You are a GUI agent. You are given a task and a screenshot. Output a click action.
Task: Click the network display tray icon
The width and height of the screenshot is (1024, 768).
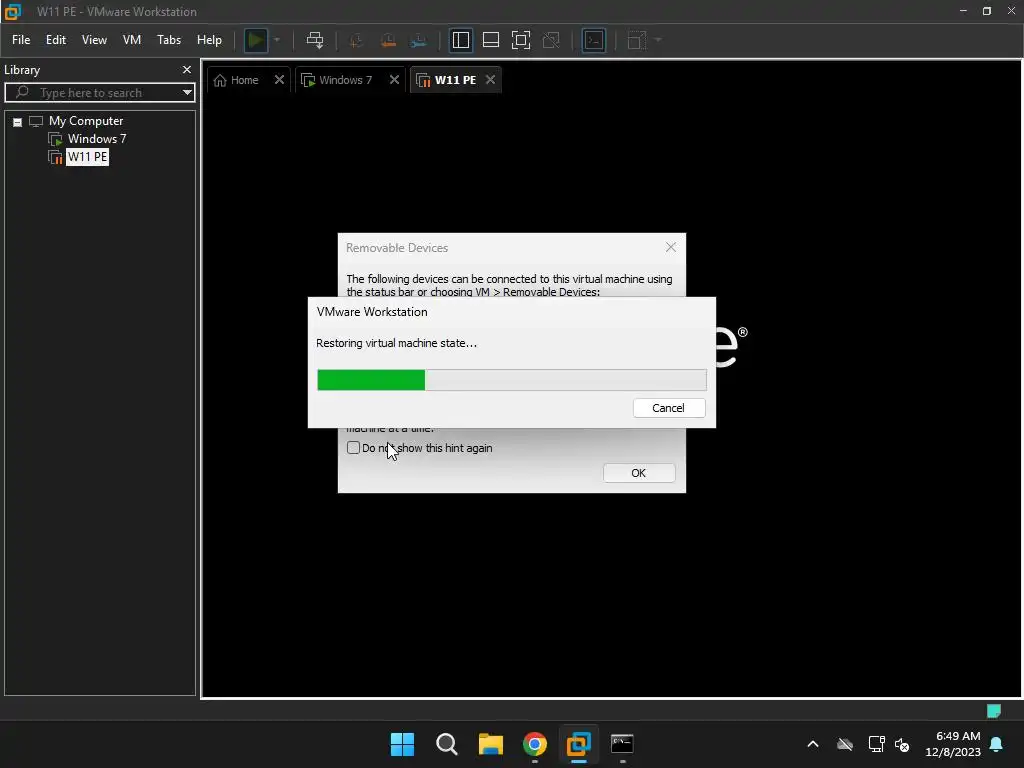point(876,744)
